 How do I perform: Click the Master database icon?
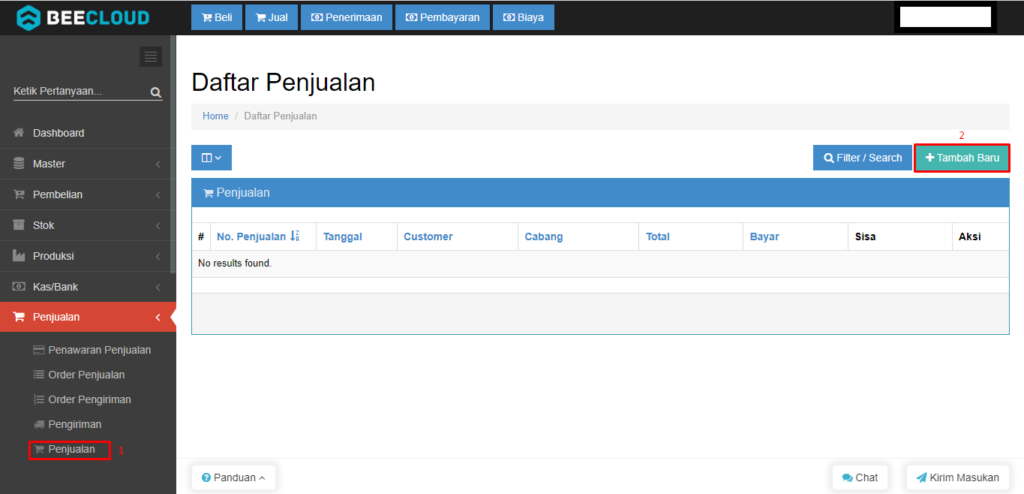click(x=19, y=163)
